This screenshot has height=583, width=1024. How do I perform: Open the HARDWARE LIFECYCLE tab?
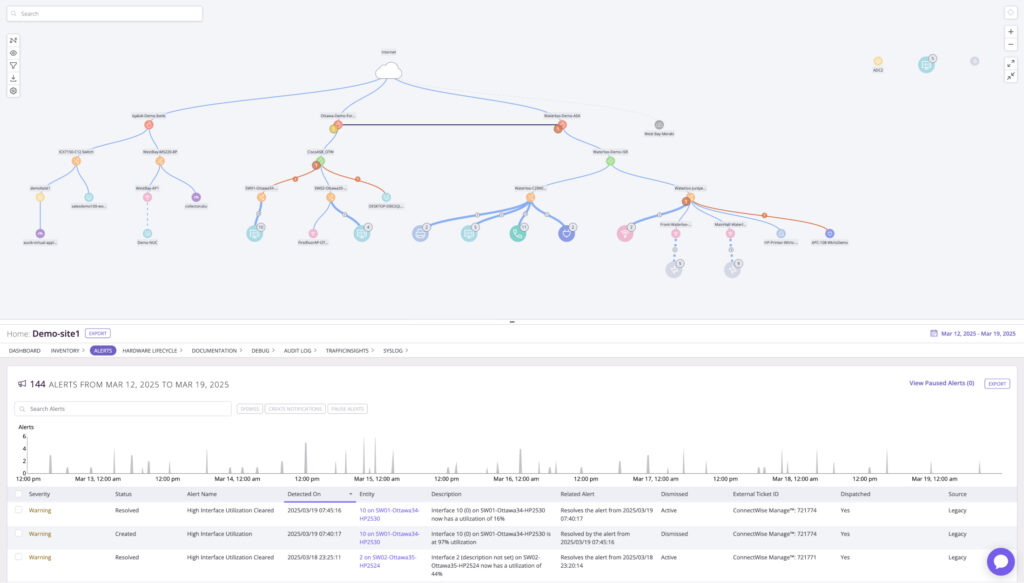tap(148, 350)
